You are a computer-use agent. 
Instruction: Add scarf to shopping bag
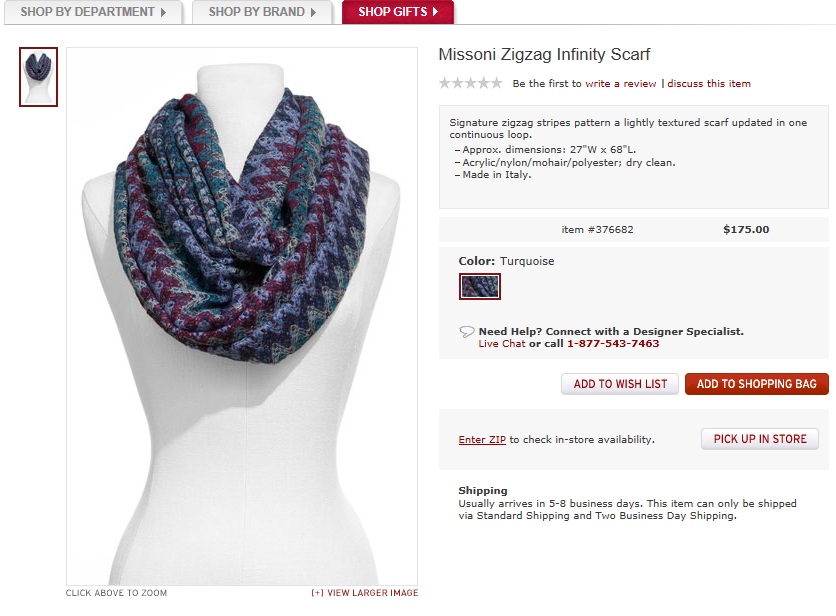tap(757, 384)
